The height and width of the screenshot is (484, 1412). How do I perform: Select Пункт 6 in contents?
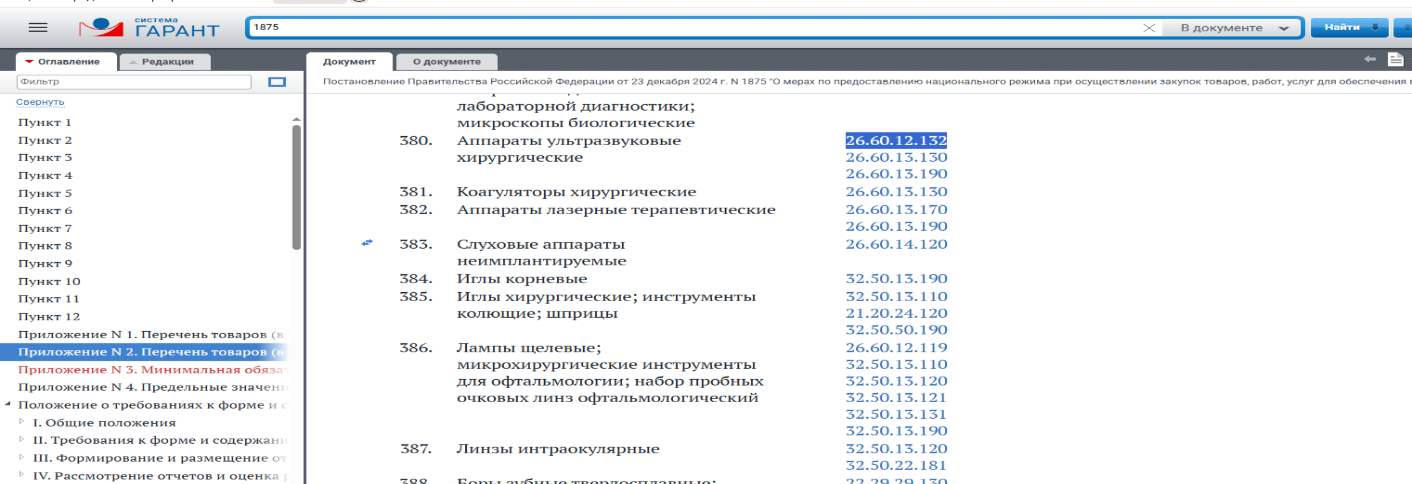pos(45,210)
